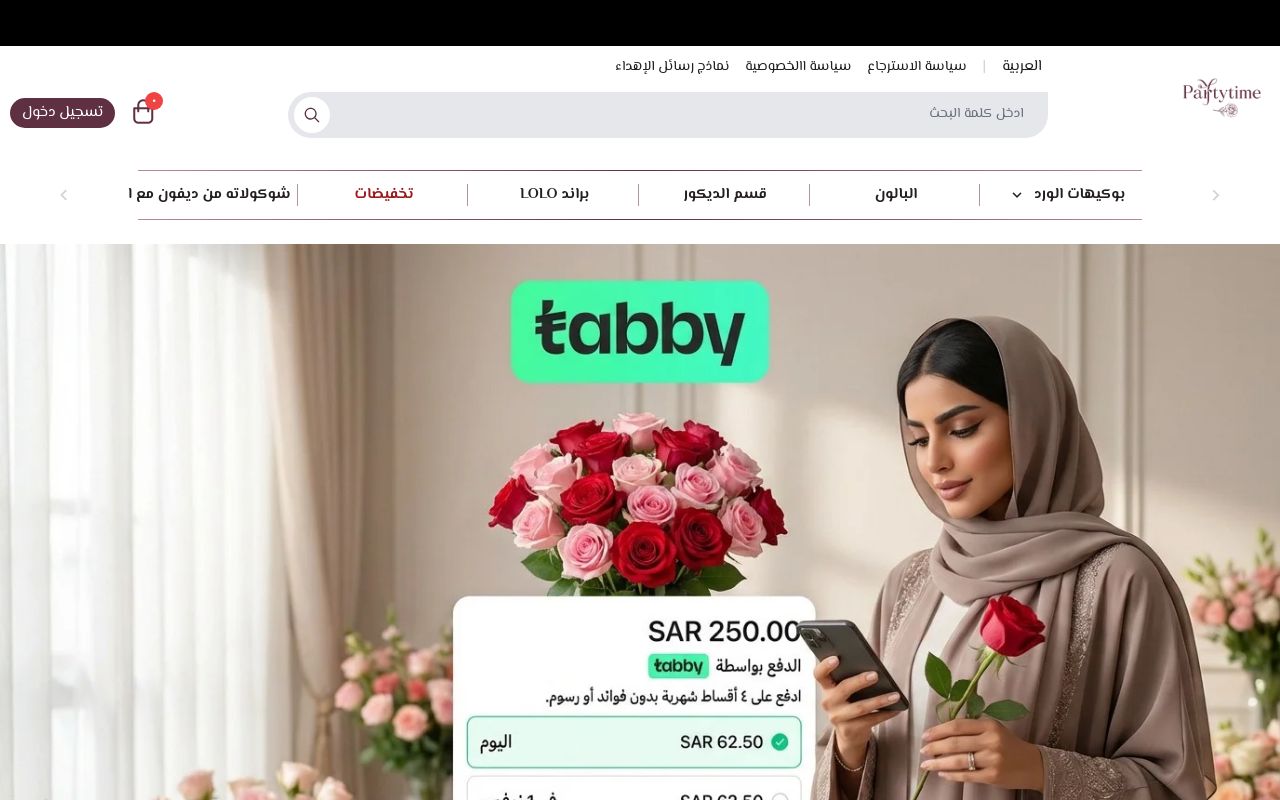The height and width of the screenshot is (800, 1280).
Task: Open the سياسة الاسترجاع link
Action: pyautogui.click(x=917, y=66)
